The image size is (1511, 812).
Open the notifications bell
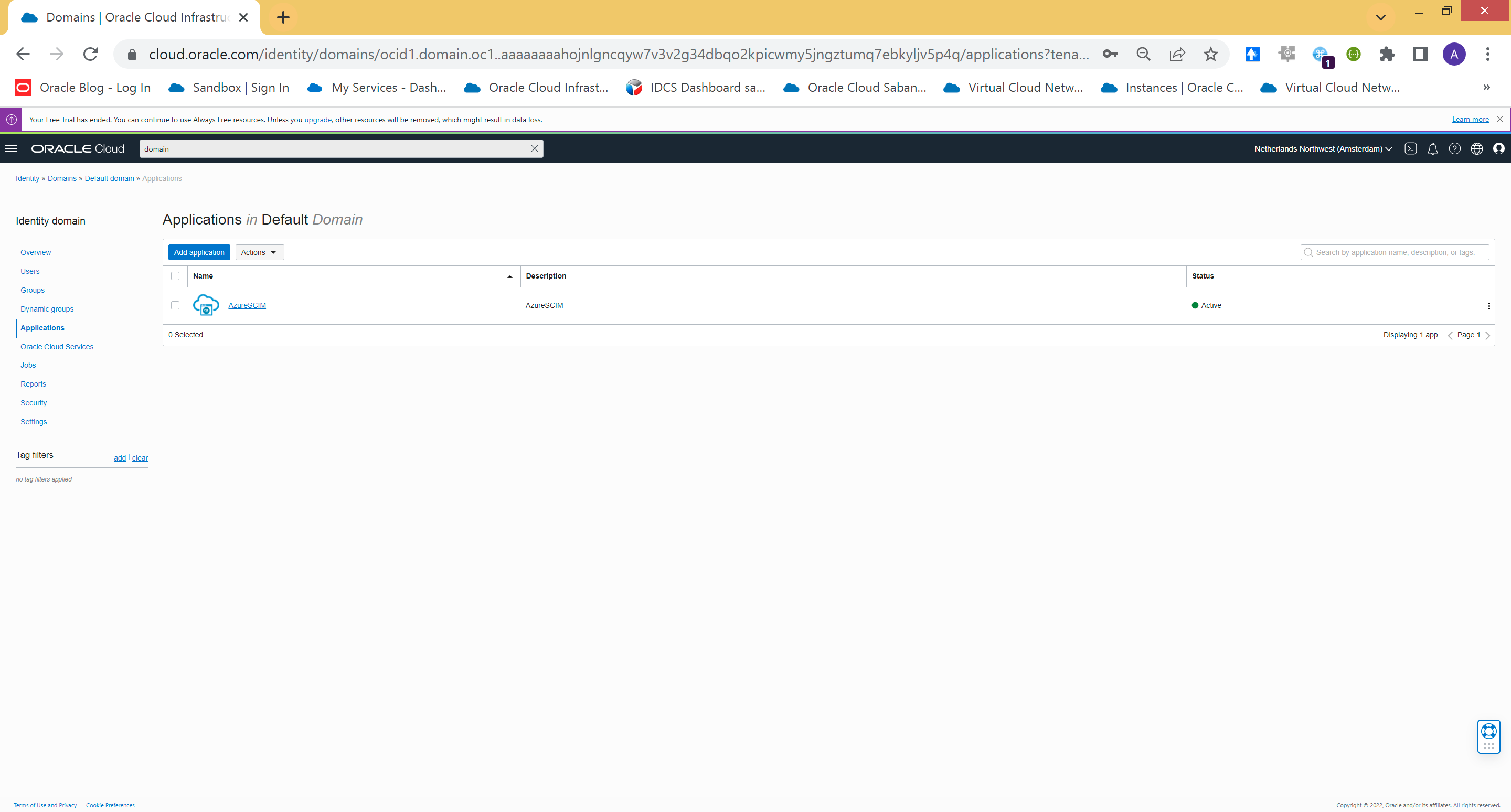tap(1432, 148)
